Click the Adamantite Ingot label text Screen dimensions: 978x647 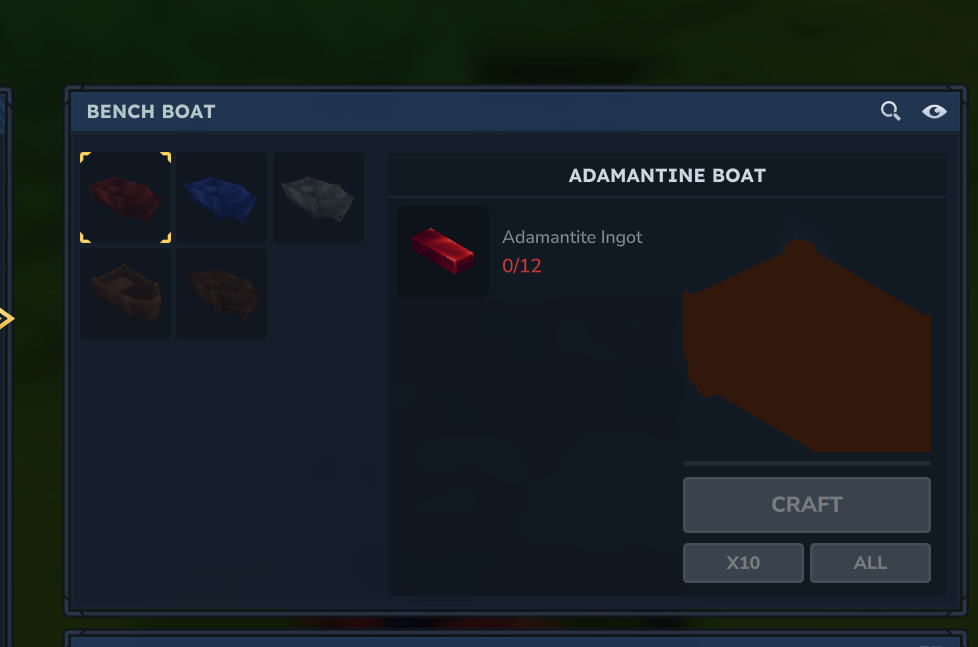point(572,237)
